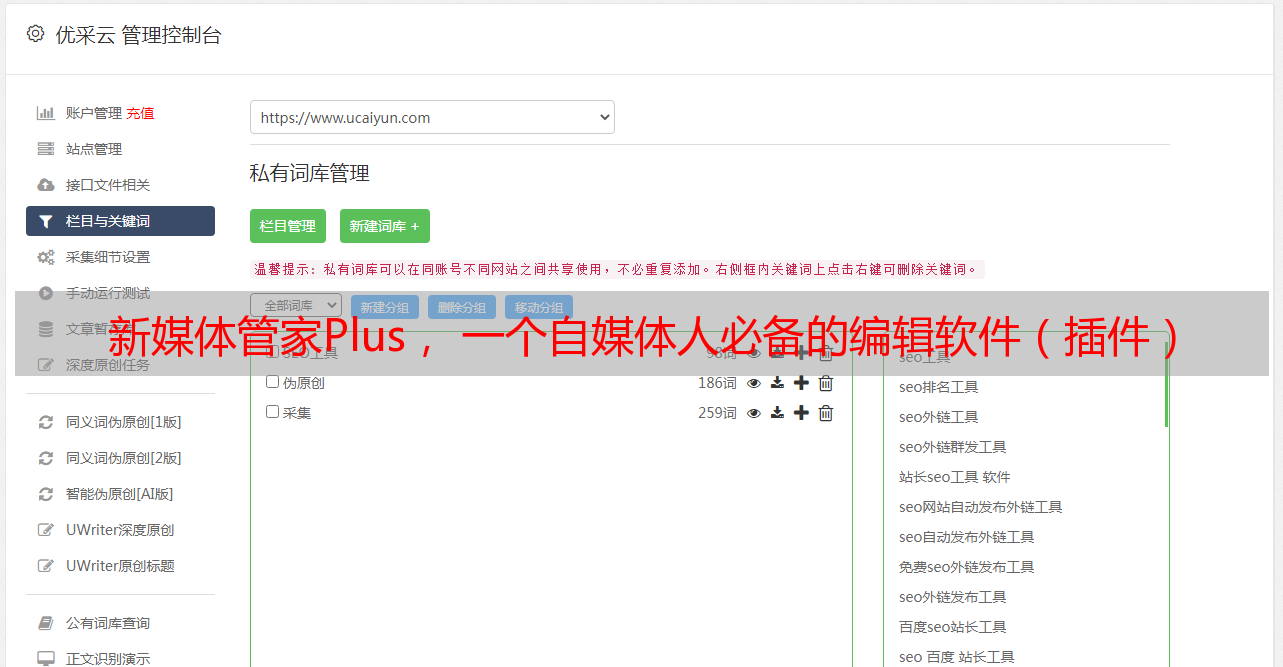Click the book icon for 公有词库查询
The height and width of the screenshot is (667, 1283).
pyautogui.click(x=46, y=623)
